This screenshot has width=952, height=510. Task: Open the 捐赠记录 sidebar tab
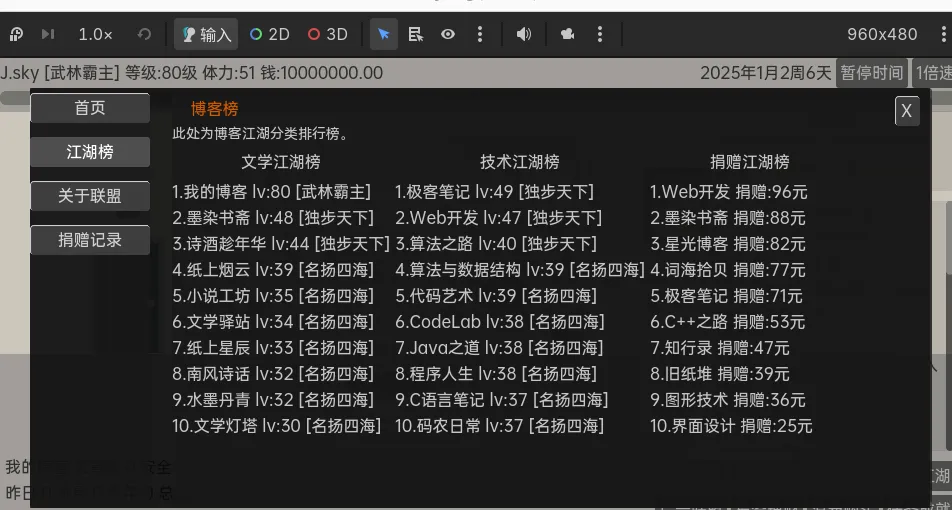(90, 240)
